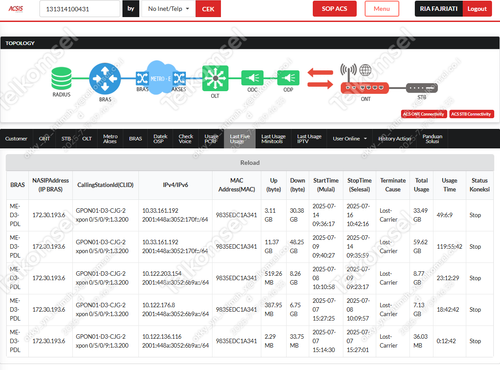Click the blue BRAS router icon
Image resolution: width=500 pixels, height=370 pixels.
point(105,79)
